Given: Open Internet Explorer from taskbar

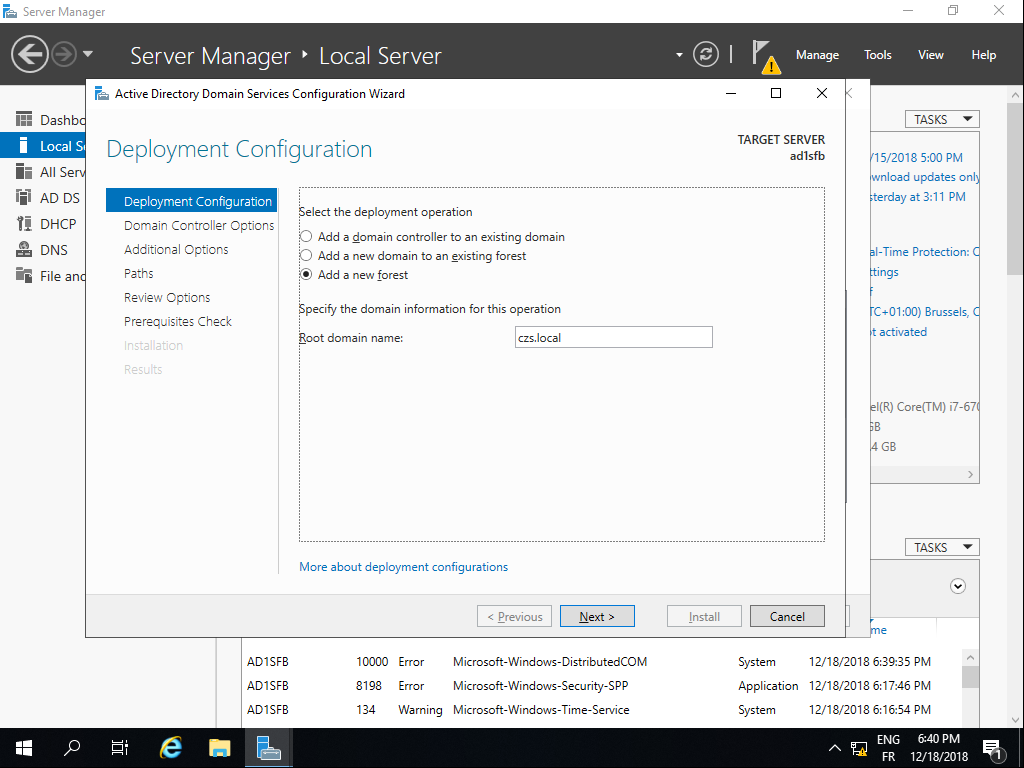Looking at the screenshot, I should (x=172, y=747).
